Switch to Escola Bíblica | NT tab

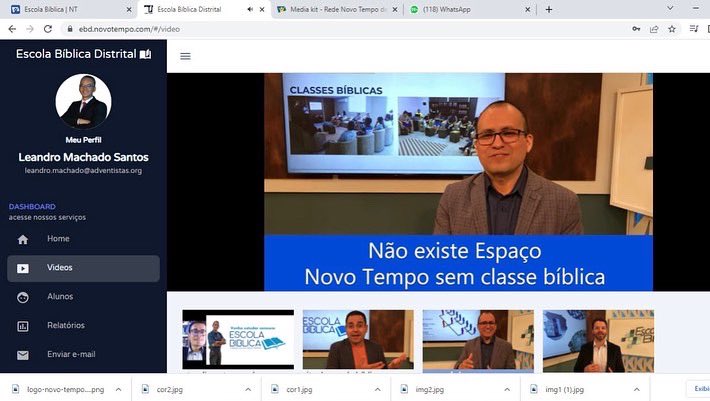70,9
